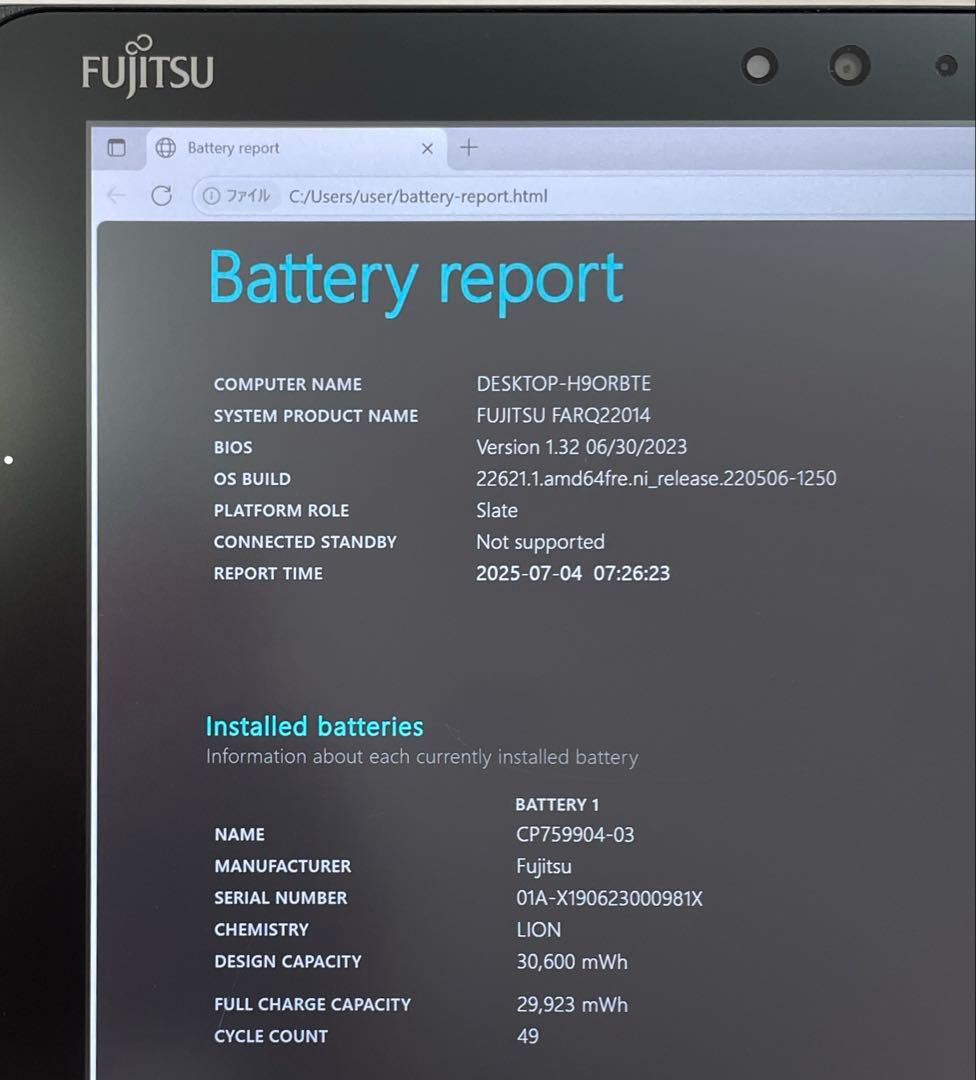Go back with the back arrow
Image resolution: width=976 pixels, height=1080 pixels.
[x=116, y=196]
